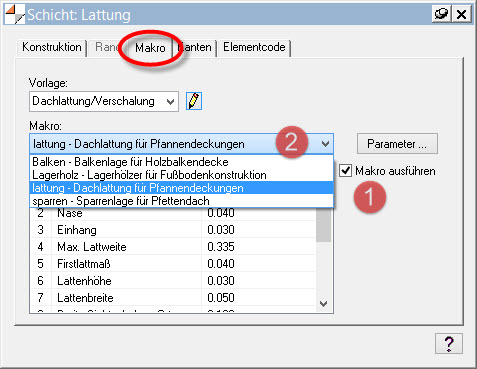Click value 0.040 for Firstlattmaß
This screenshot has width=477, height=369.
(x=221, y=264)
